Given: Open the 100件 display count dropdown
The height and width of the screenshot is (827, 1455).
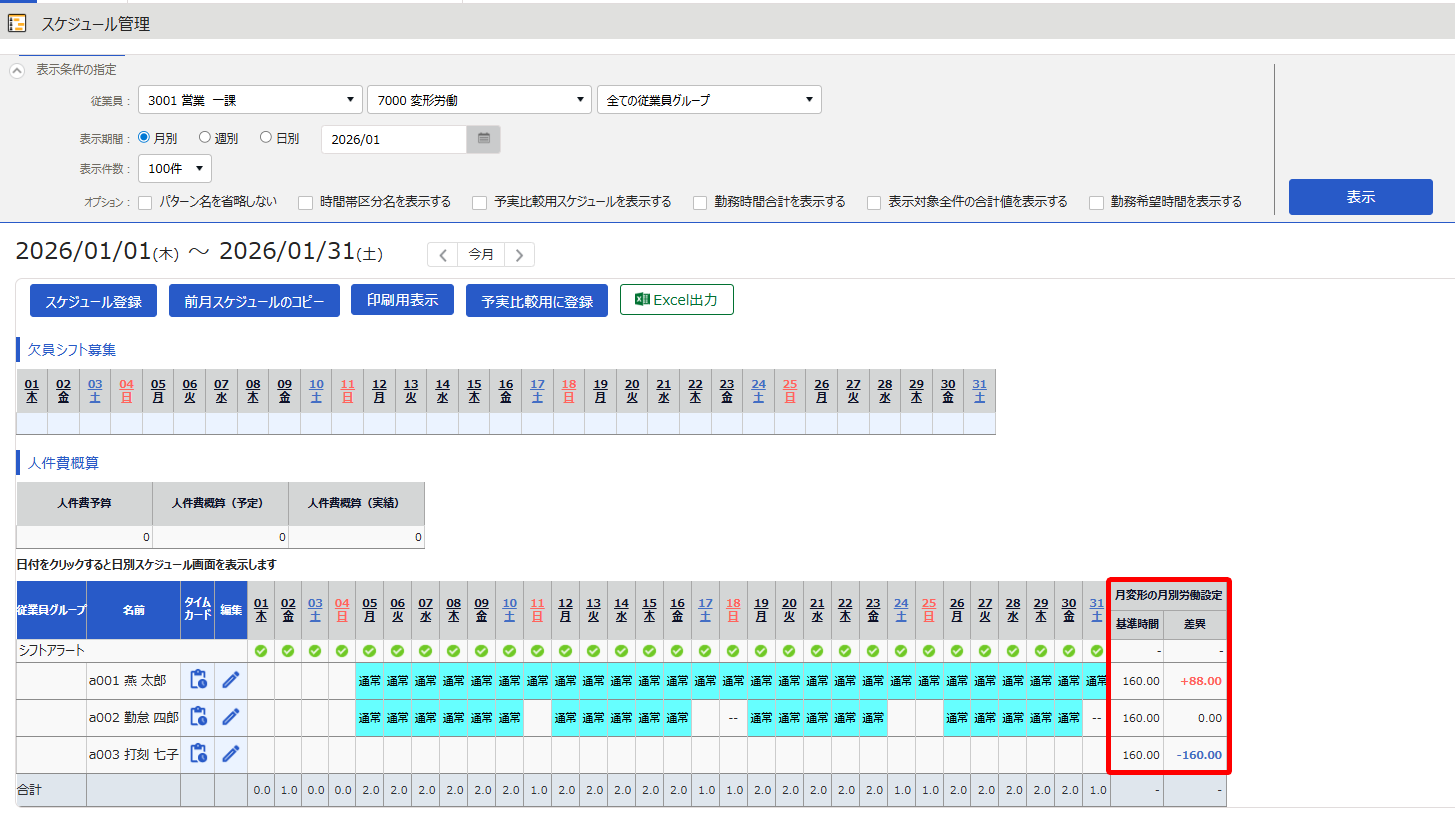Looking at the screenshot, I should click(x=175, y=168).
